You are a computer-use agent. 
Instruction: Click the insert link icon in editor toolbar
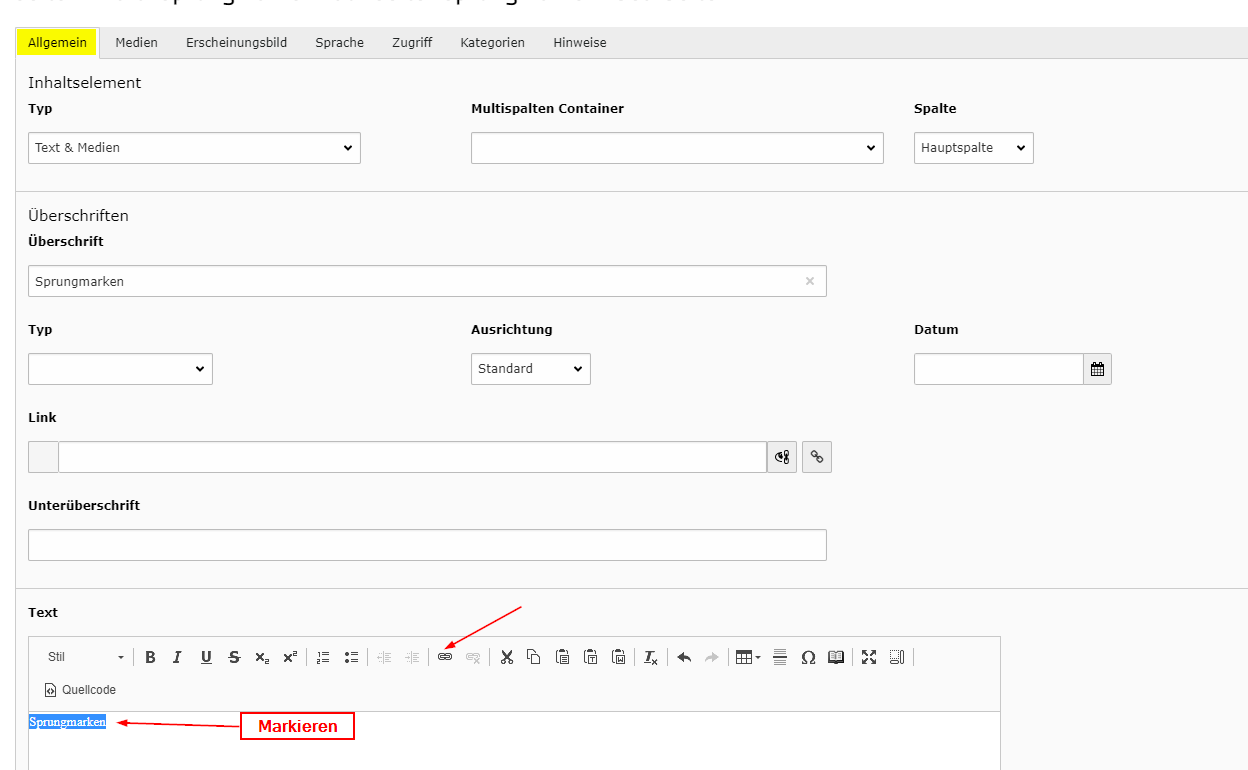[445, 657]
